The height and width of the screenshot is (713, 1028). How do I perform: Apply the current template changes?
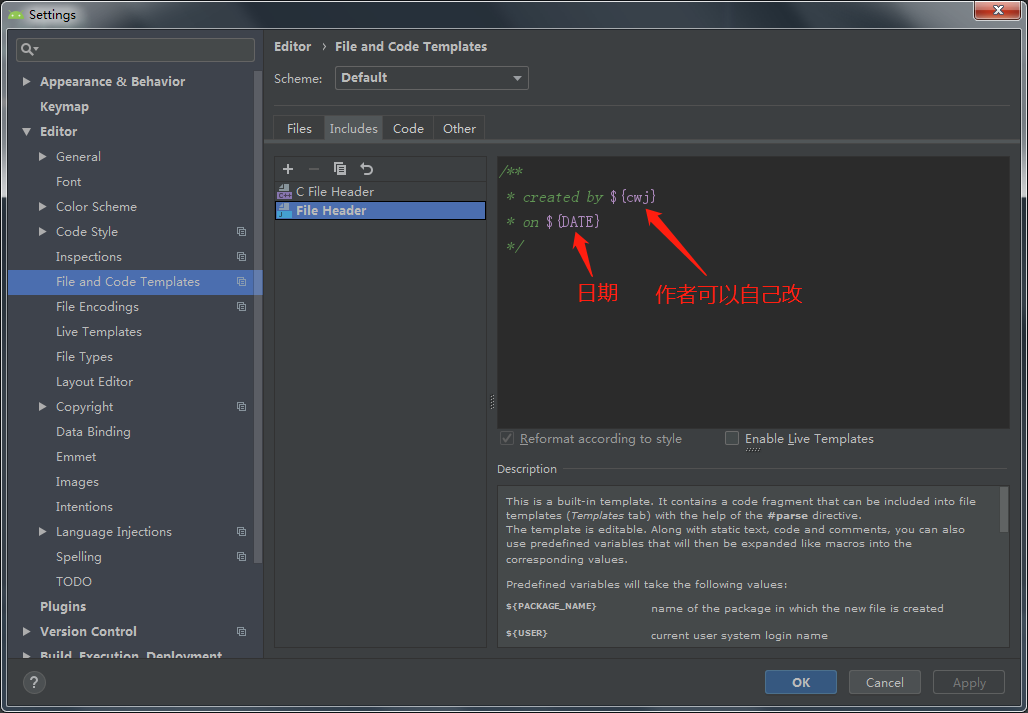click(968, 682)
